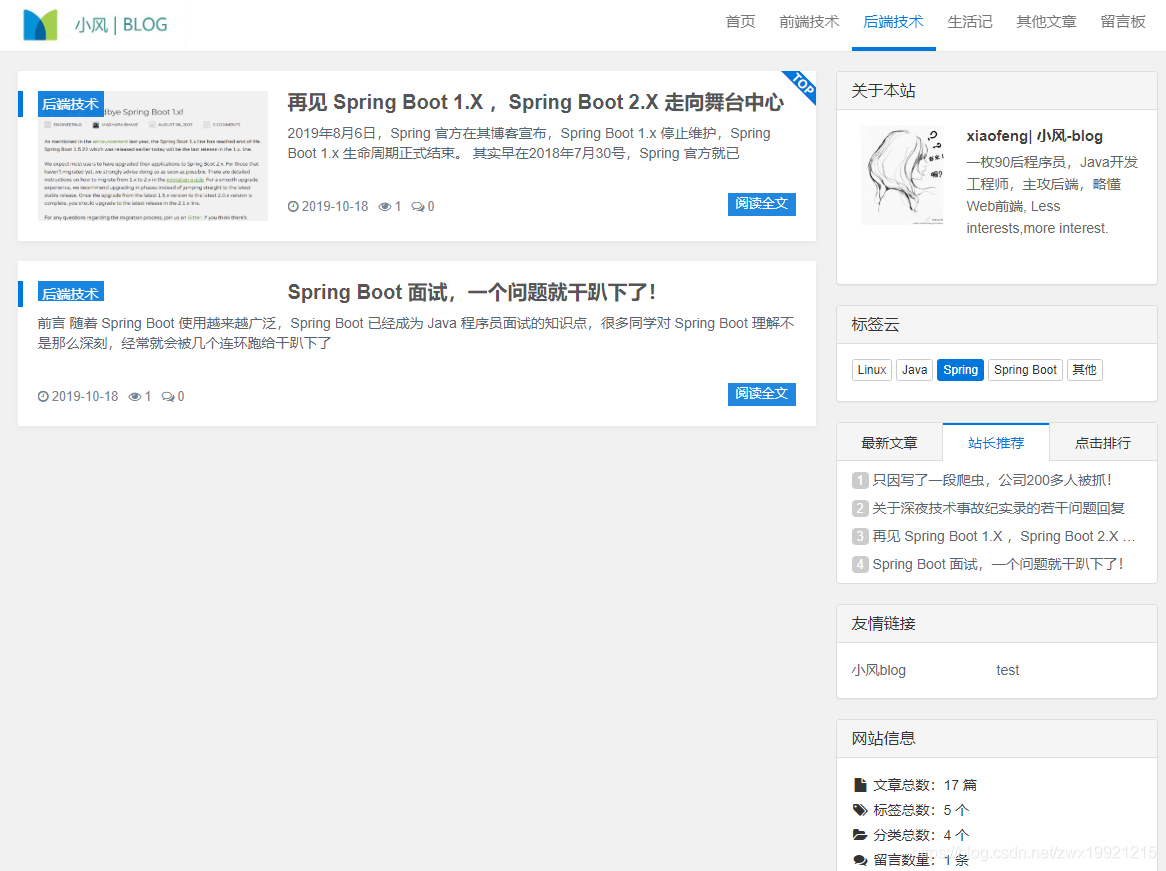Select the Spring tag in the tag cloud
This screenshot has width=1166, height=871.
coord(959,369)
